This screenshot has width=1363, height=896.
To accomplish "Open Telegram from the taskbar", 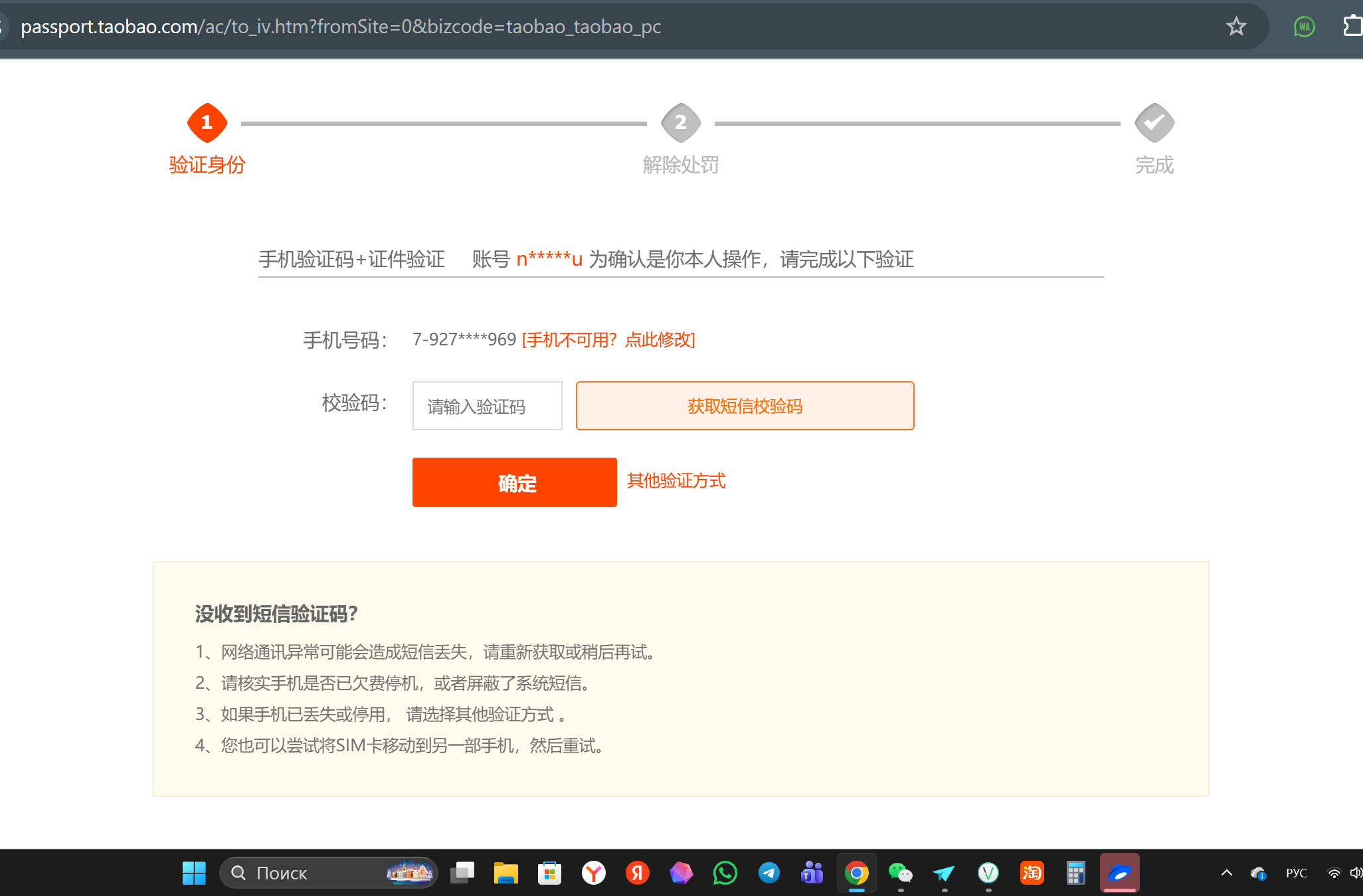I will 769,873.
